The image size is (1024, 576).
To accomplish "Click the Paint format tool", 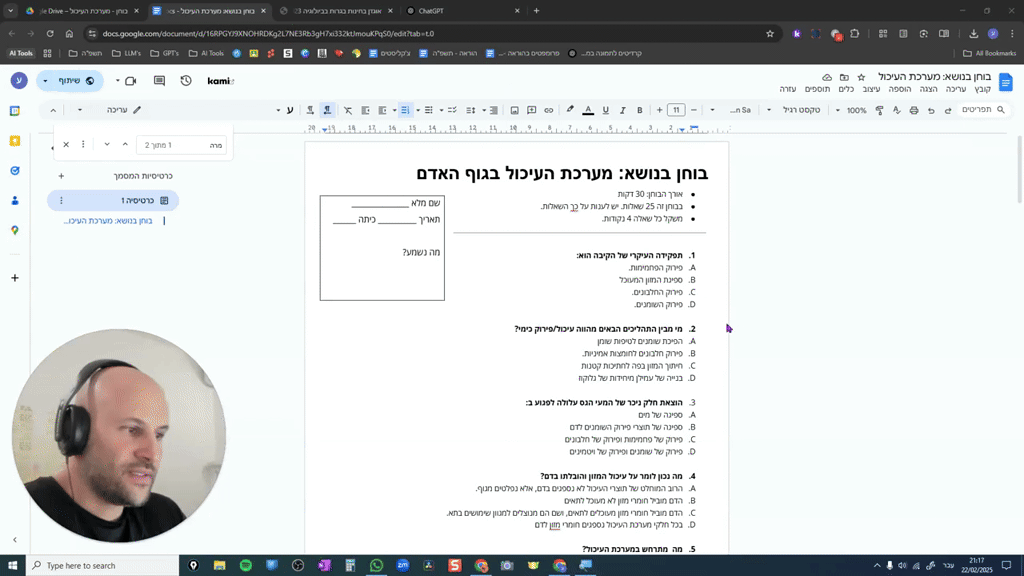I will click(881, 110).
